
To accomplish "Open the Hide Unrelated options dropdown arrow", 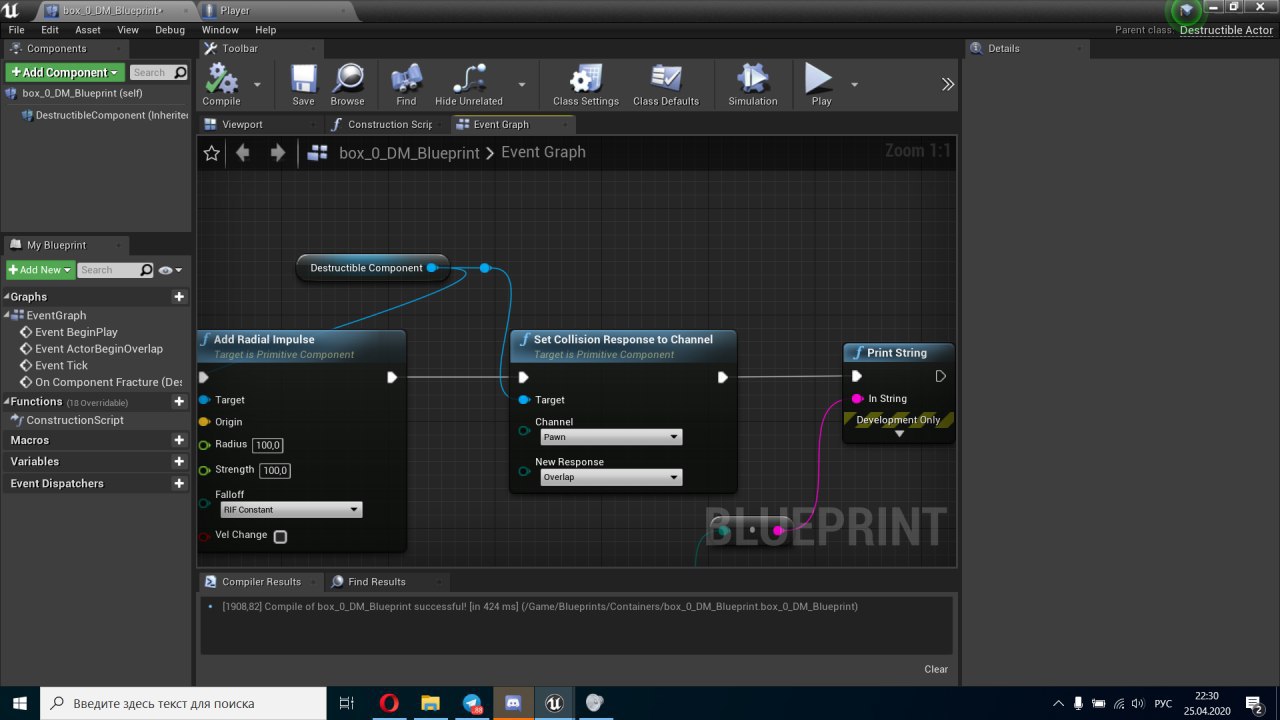I will [521, 85].
